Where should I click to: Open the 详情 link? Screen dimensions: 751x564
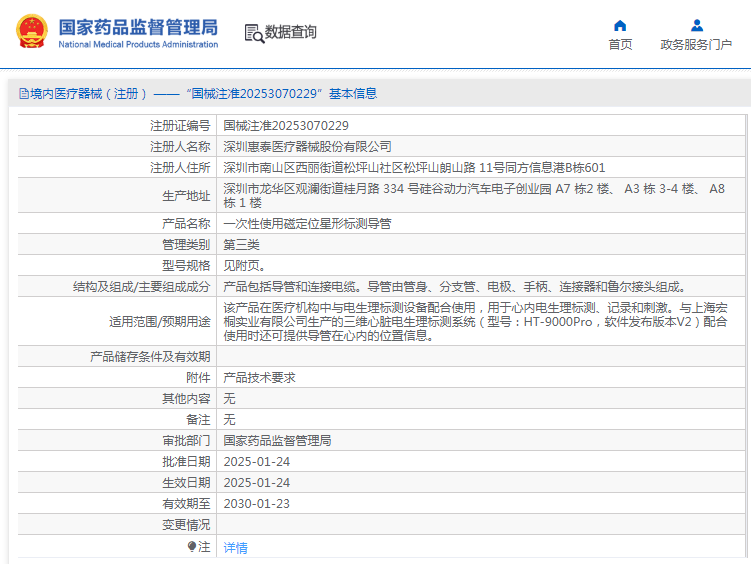point(235,548)
